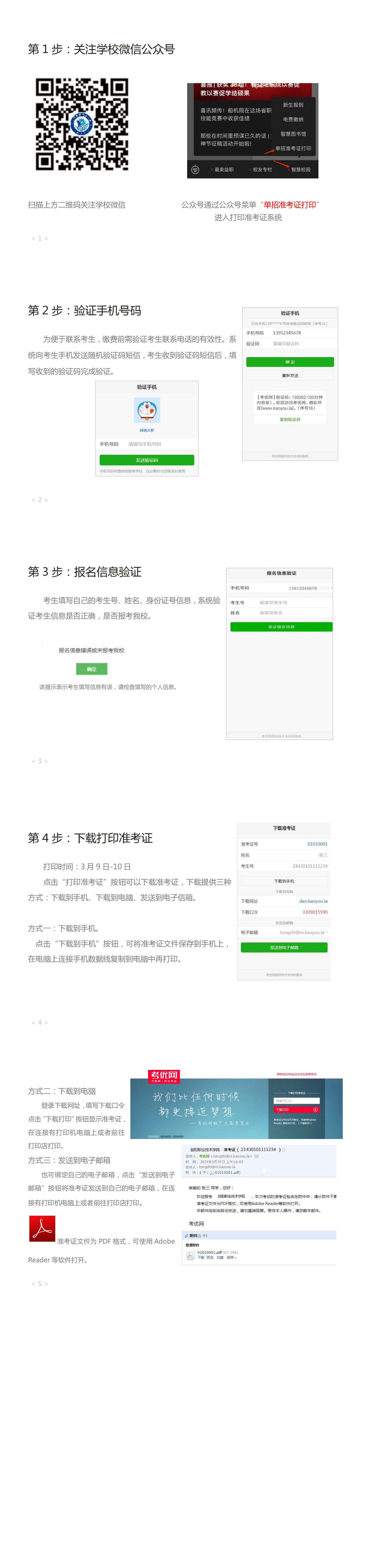The height and width of the screenshot is (1568, 371).
Task: Click the attachment 收藏 link
Action: tap(220, 1258)
